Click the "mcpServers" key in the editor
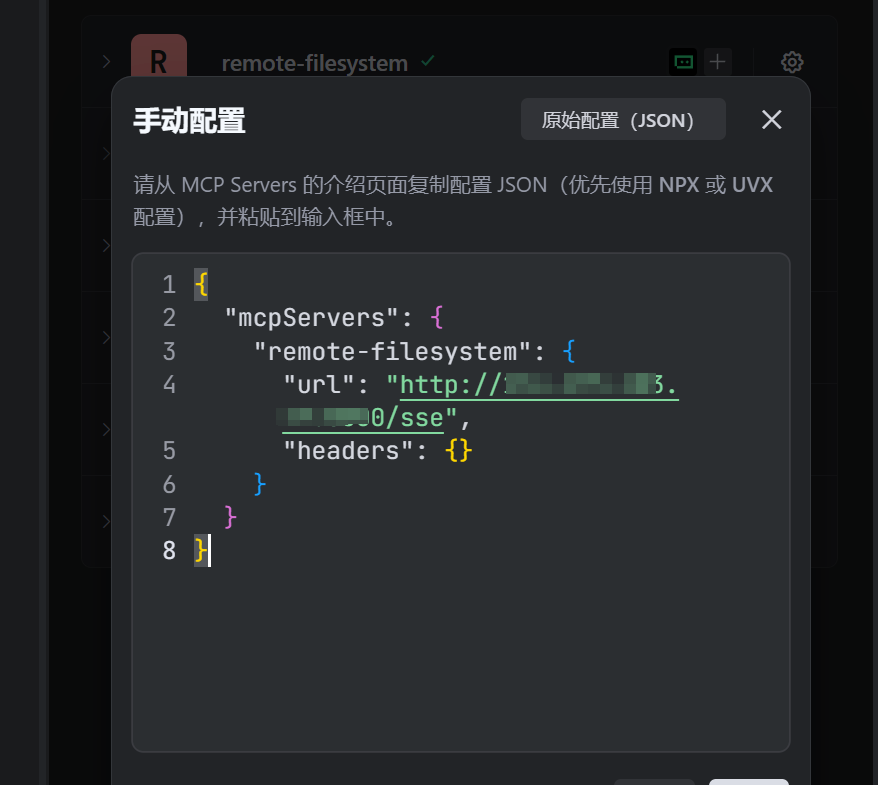This screenshot has height=785, width=878. click(311, 318)
